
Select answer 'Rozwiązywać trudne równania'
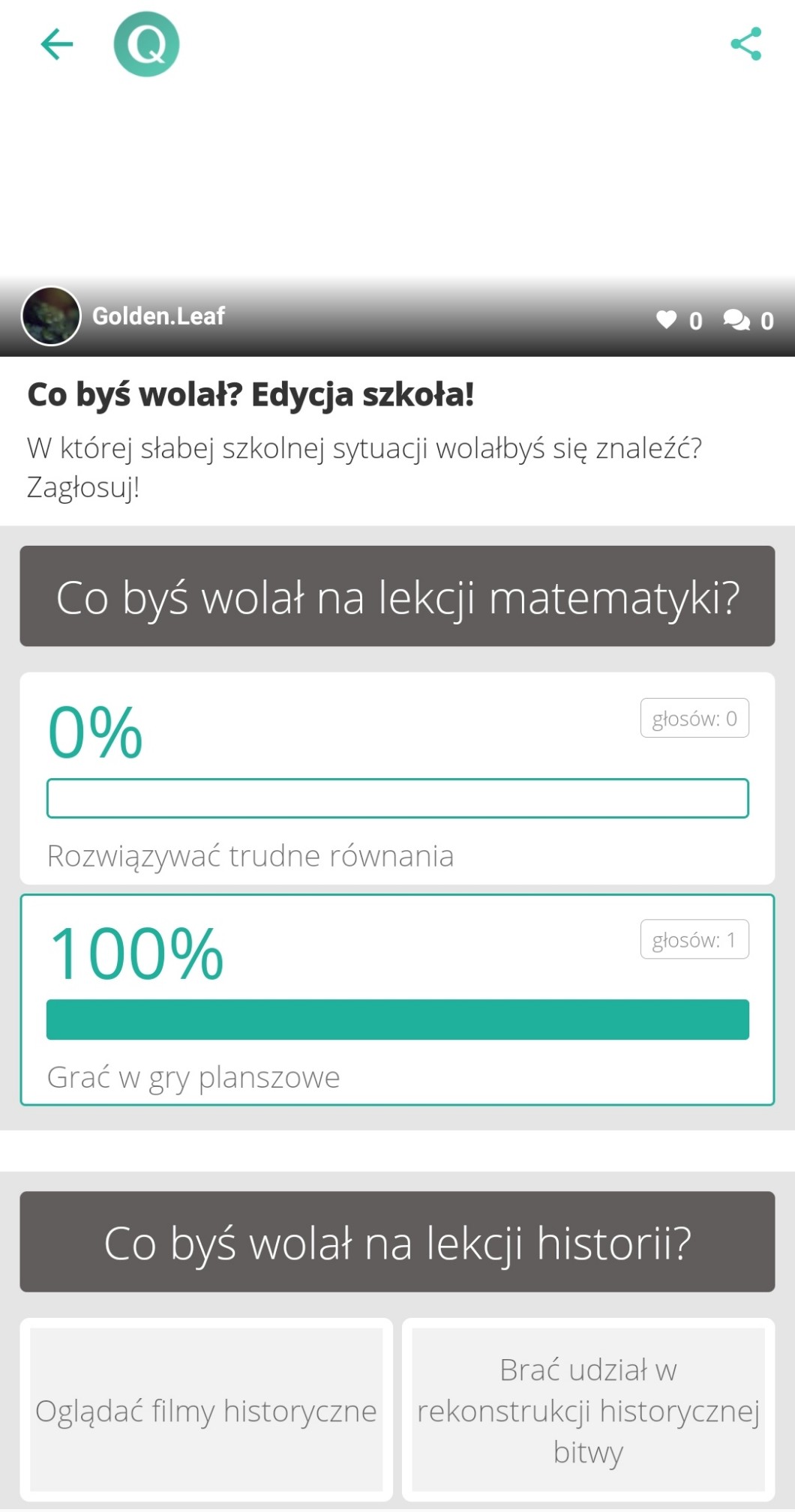coord(250,856)
